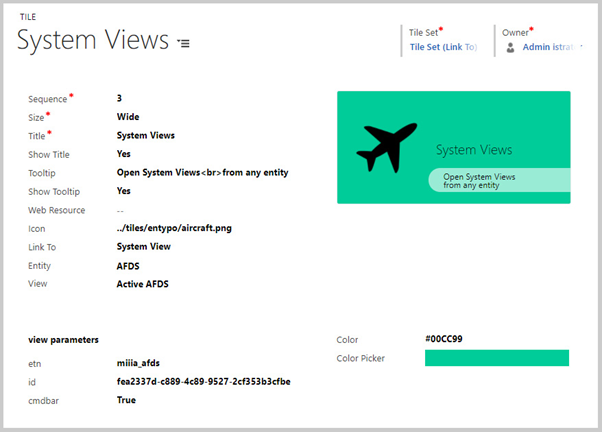Click the view parameters section heading
This screenshot has width=602, height=432.
(63, 340)
